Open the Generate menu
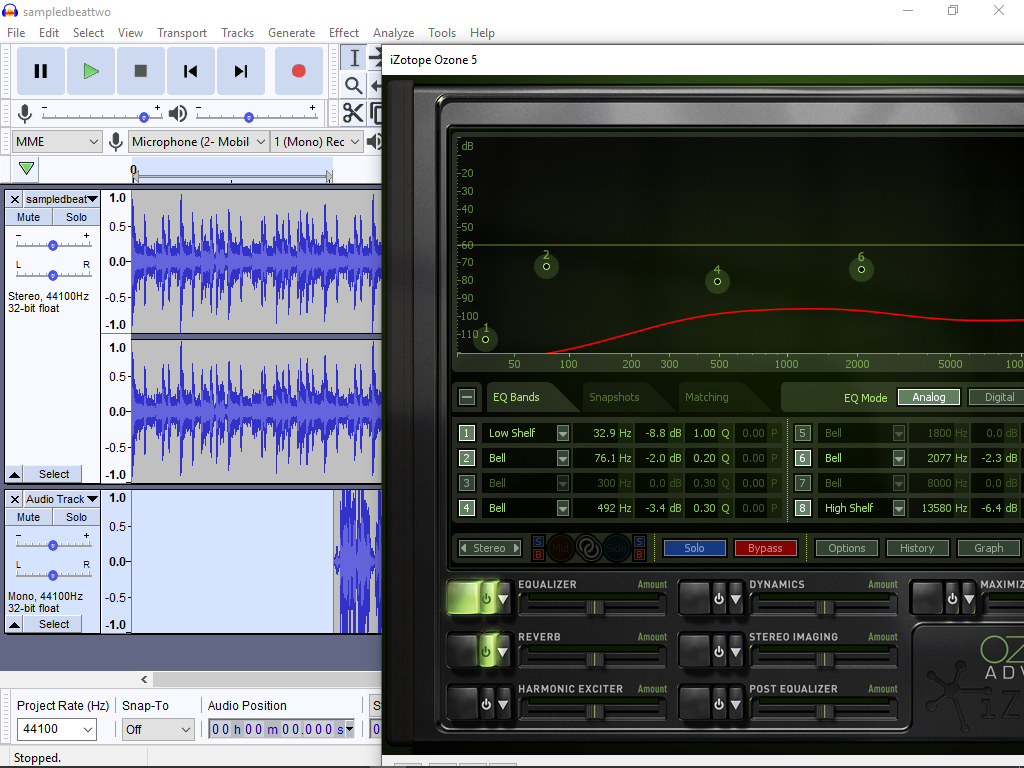This screenshot has width=1024, height=768. [291, 33]
